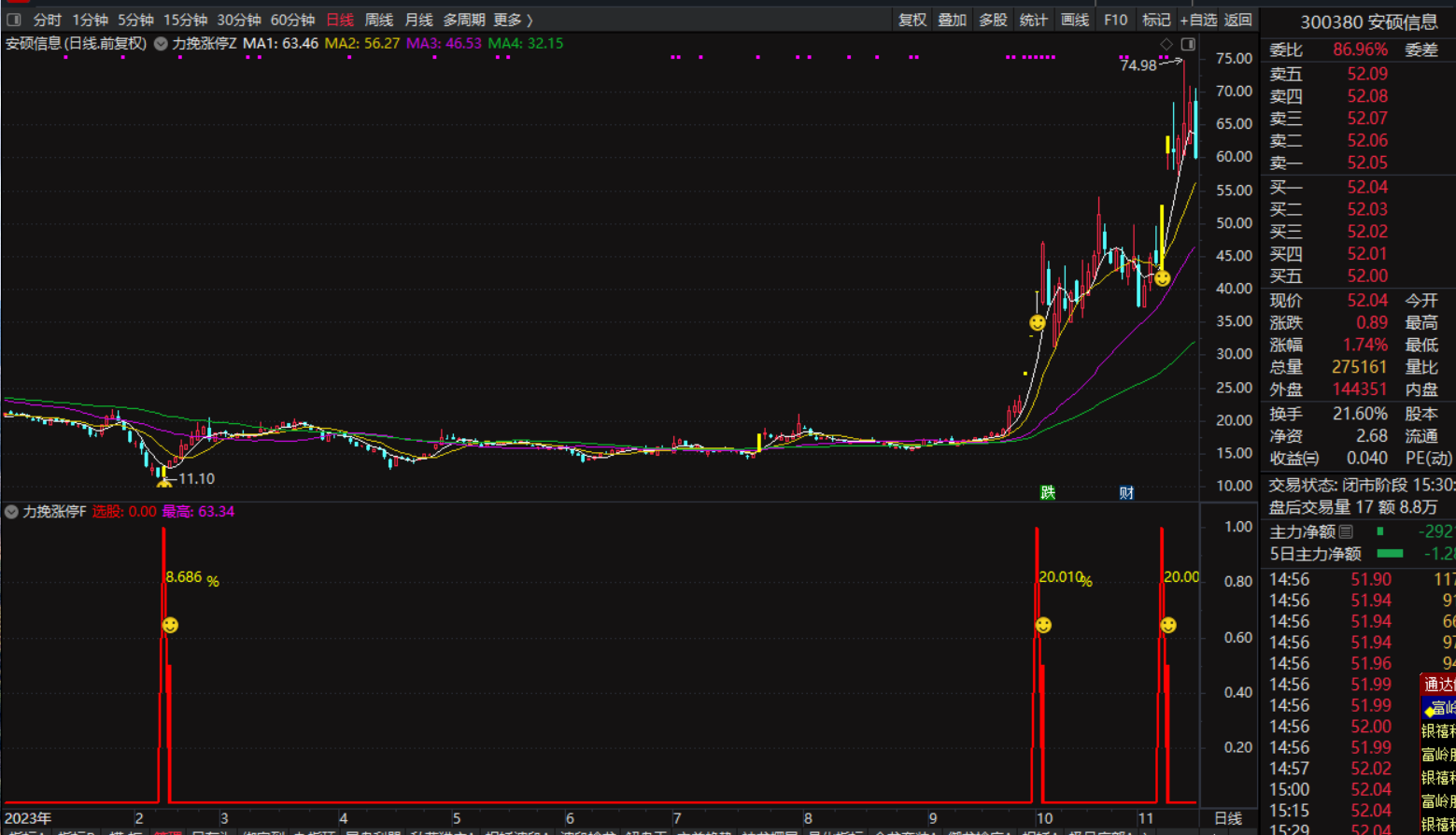Click the panel layout icon left of 分时
The image size is (1456, 835).
tap(14, 20)
